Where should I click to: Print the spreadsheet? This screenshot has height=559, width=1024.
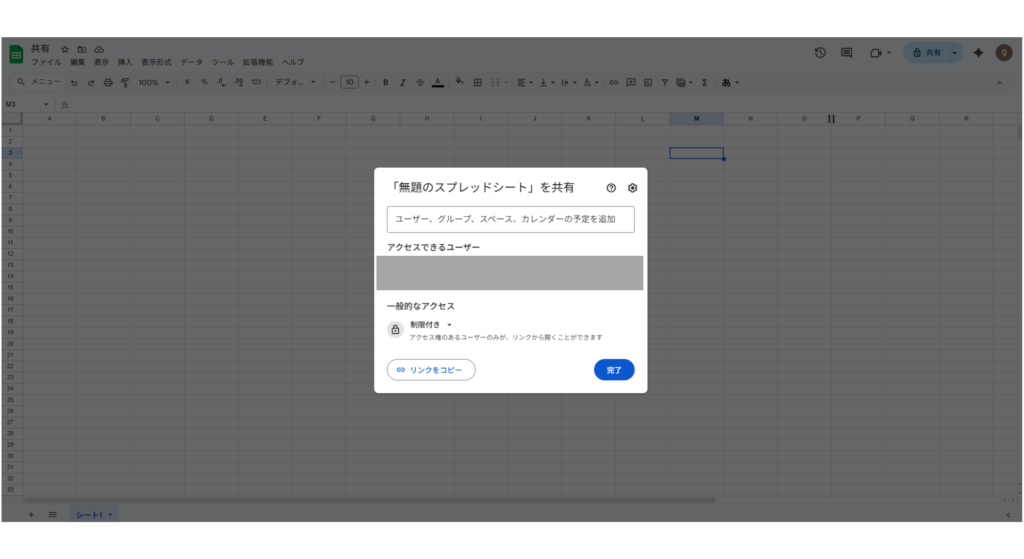point(108,83)
